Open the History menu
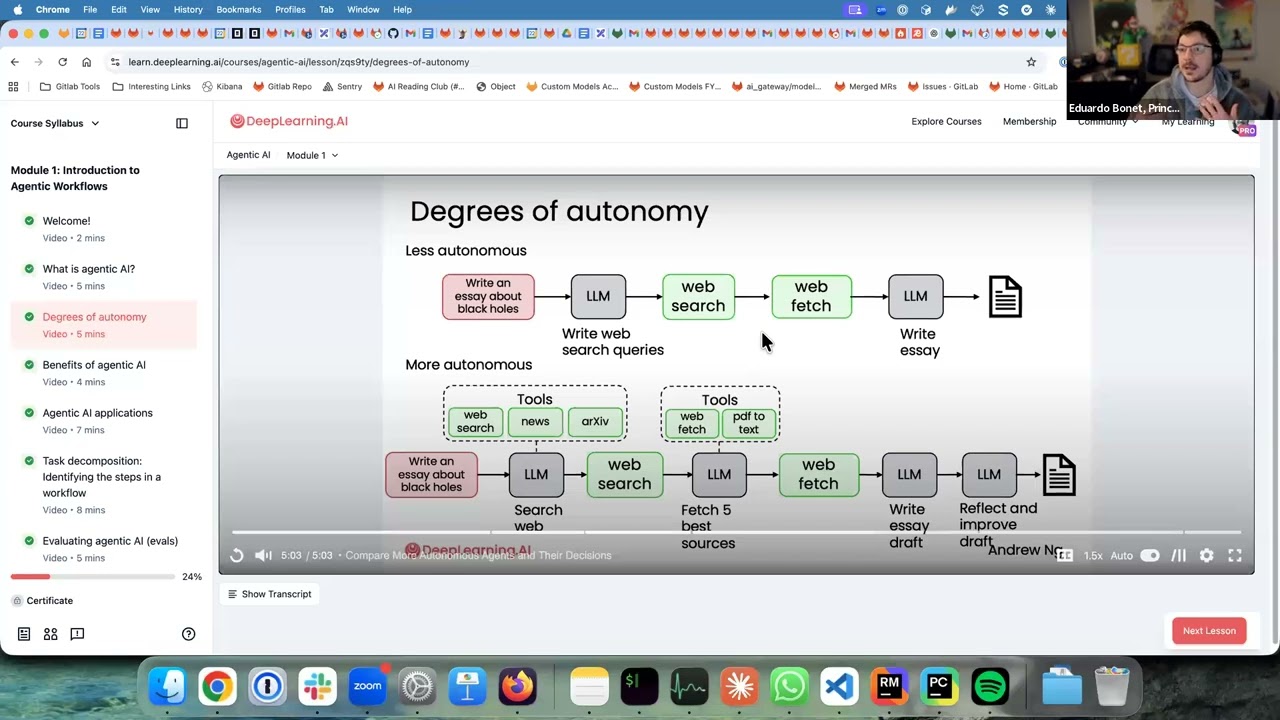 tap(188, 9)
